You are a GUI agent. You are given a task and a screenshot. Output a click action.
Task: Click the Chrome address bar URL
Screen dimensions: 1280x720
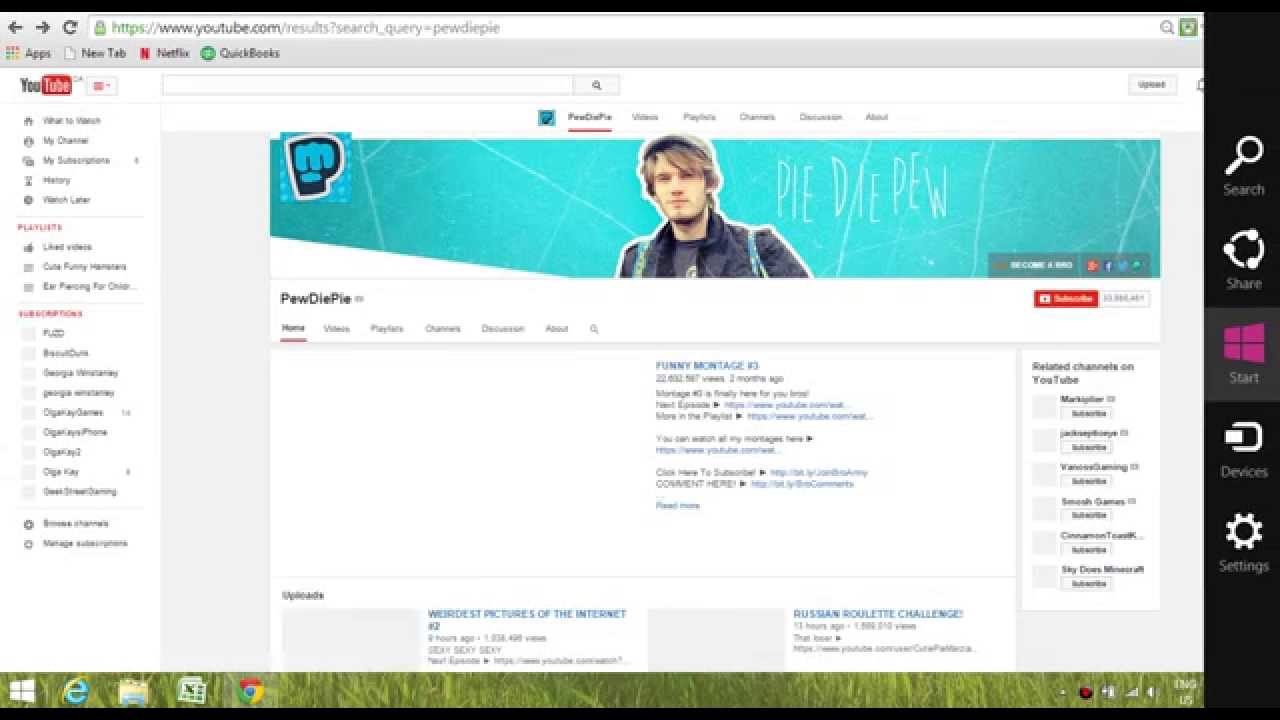pyautogui.click(x=305, y=28)
